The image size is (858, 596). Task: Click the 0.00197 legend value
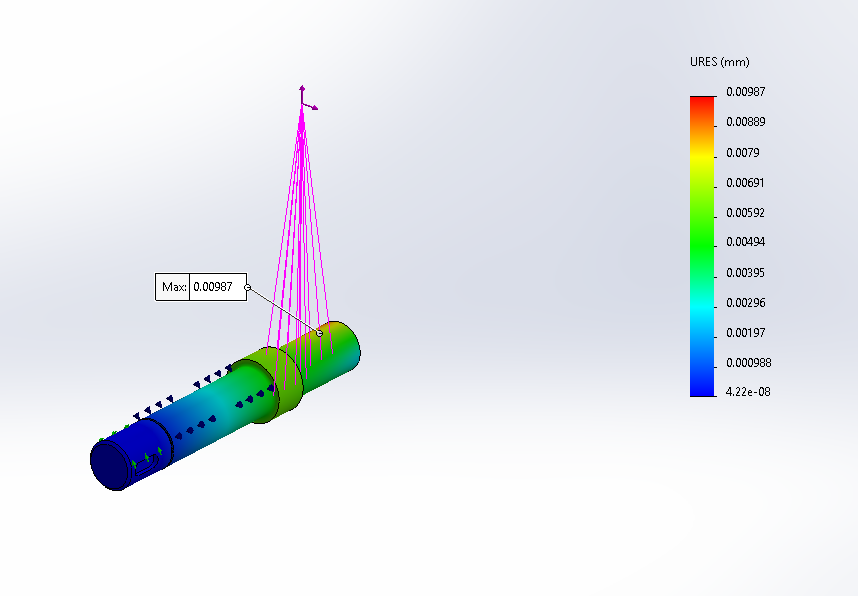pos(745,333)
